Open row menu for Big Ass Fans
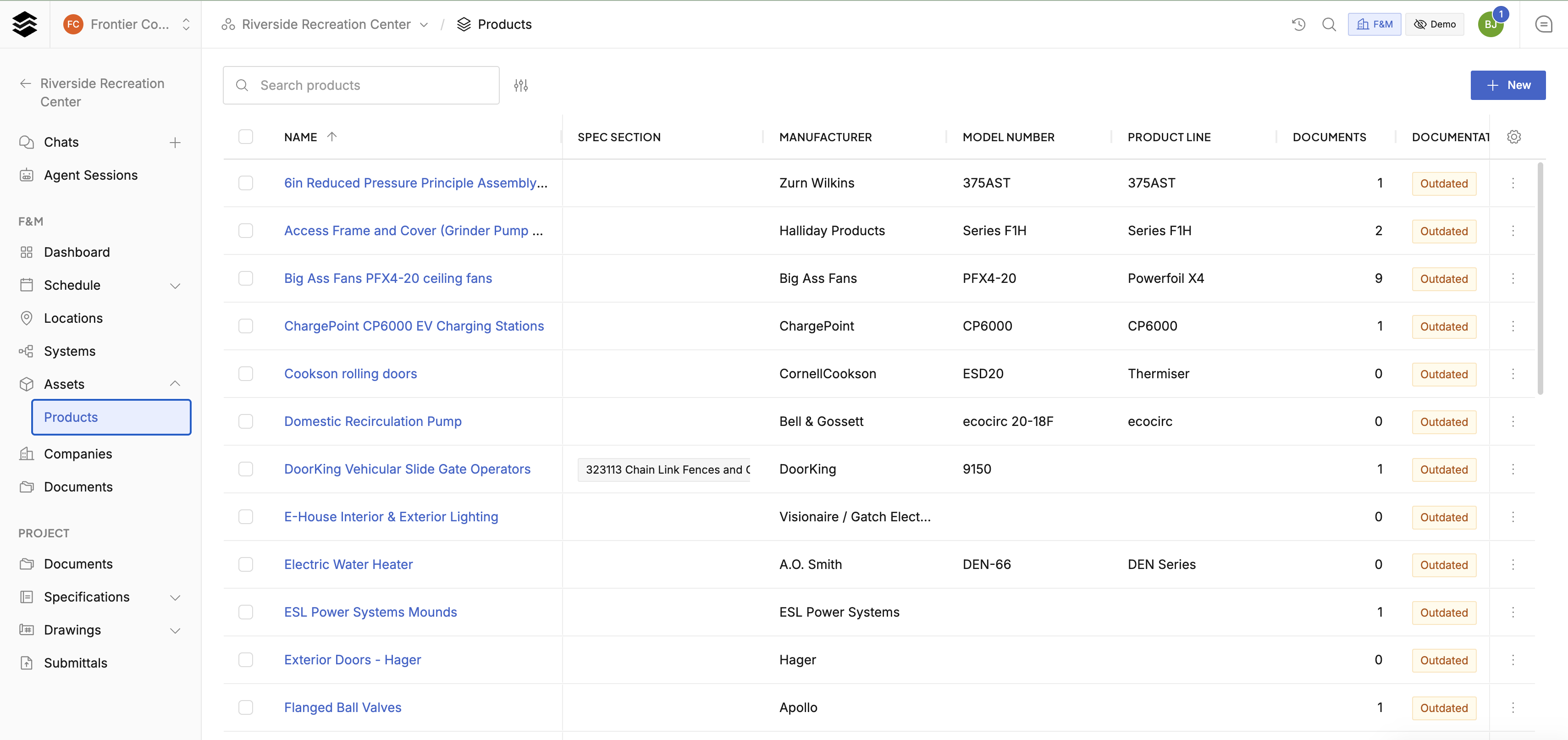 (1513, 279)
